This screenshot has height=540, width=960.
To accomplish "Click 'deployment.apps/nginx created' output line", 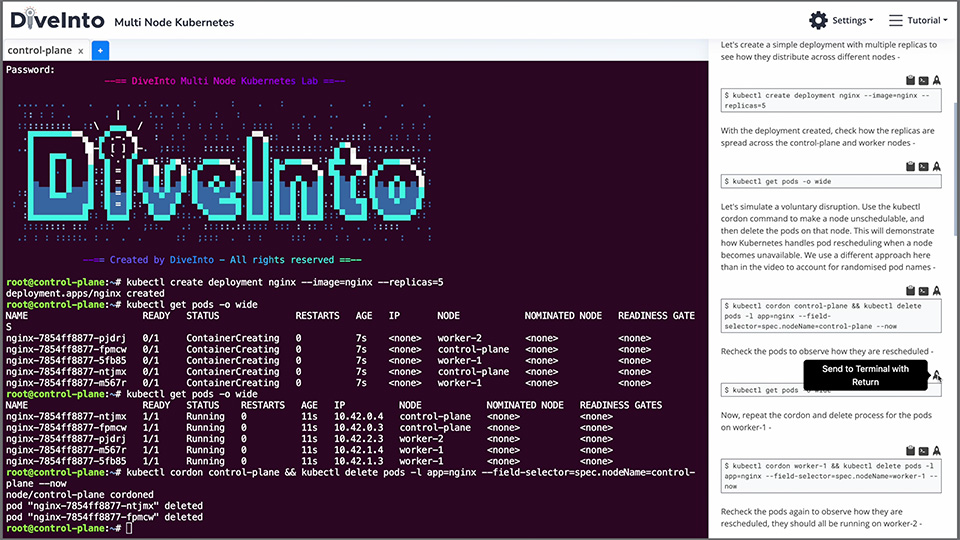I will click(85, 293).
